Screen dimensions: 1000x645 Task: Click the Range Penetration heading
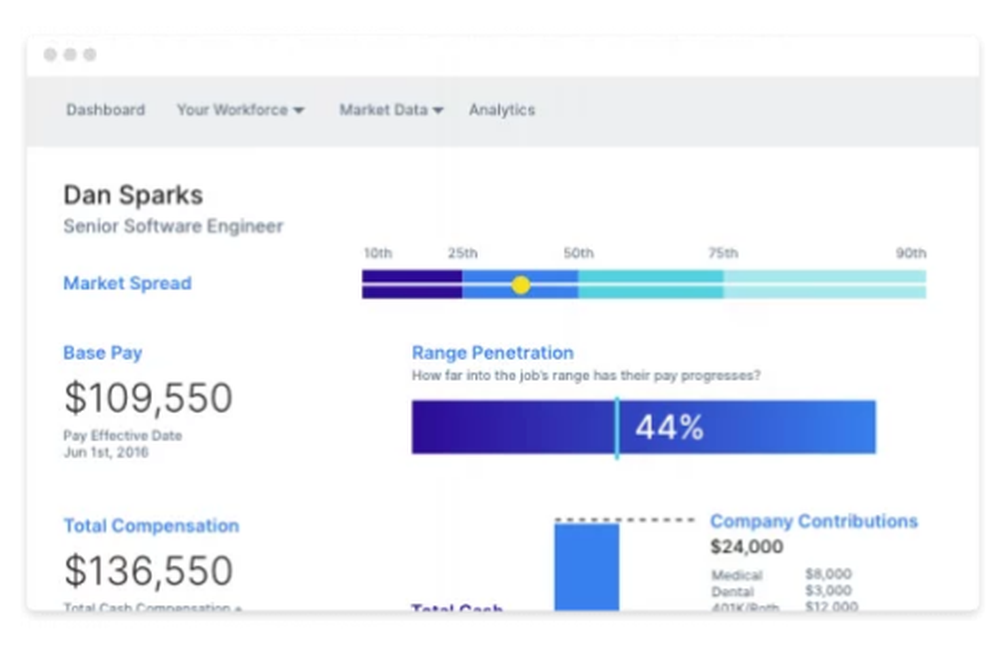492,353
